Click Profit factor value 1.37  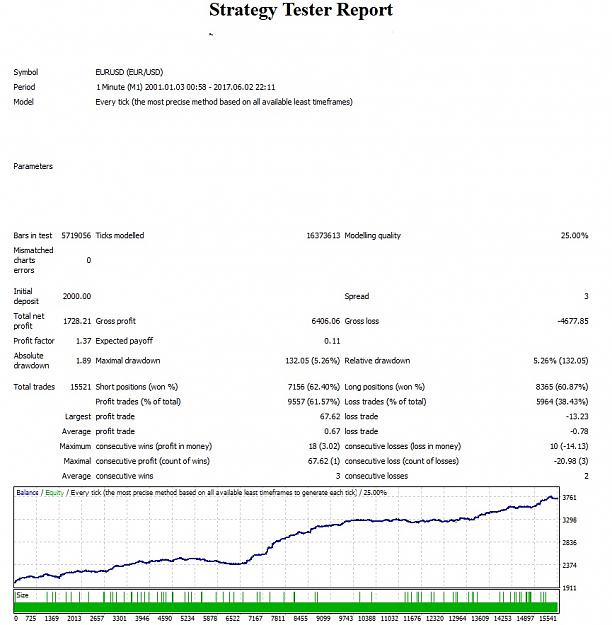pyautogui.click(x=84, y=341)
